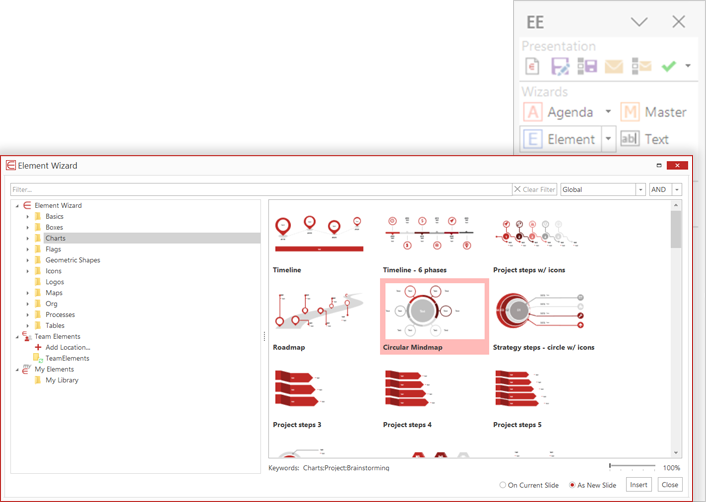Expand the Basics folder in tree
Screen dimensions: 706x502
pyautogui.click(x=28, y=216)
